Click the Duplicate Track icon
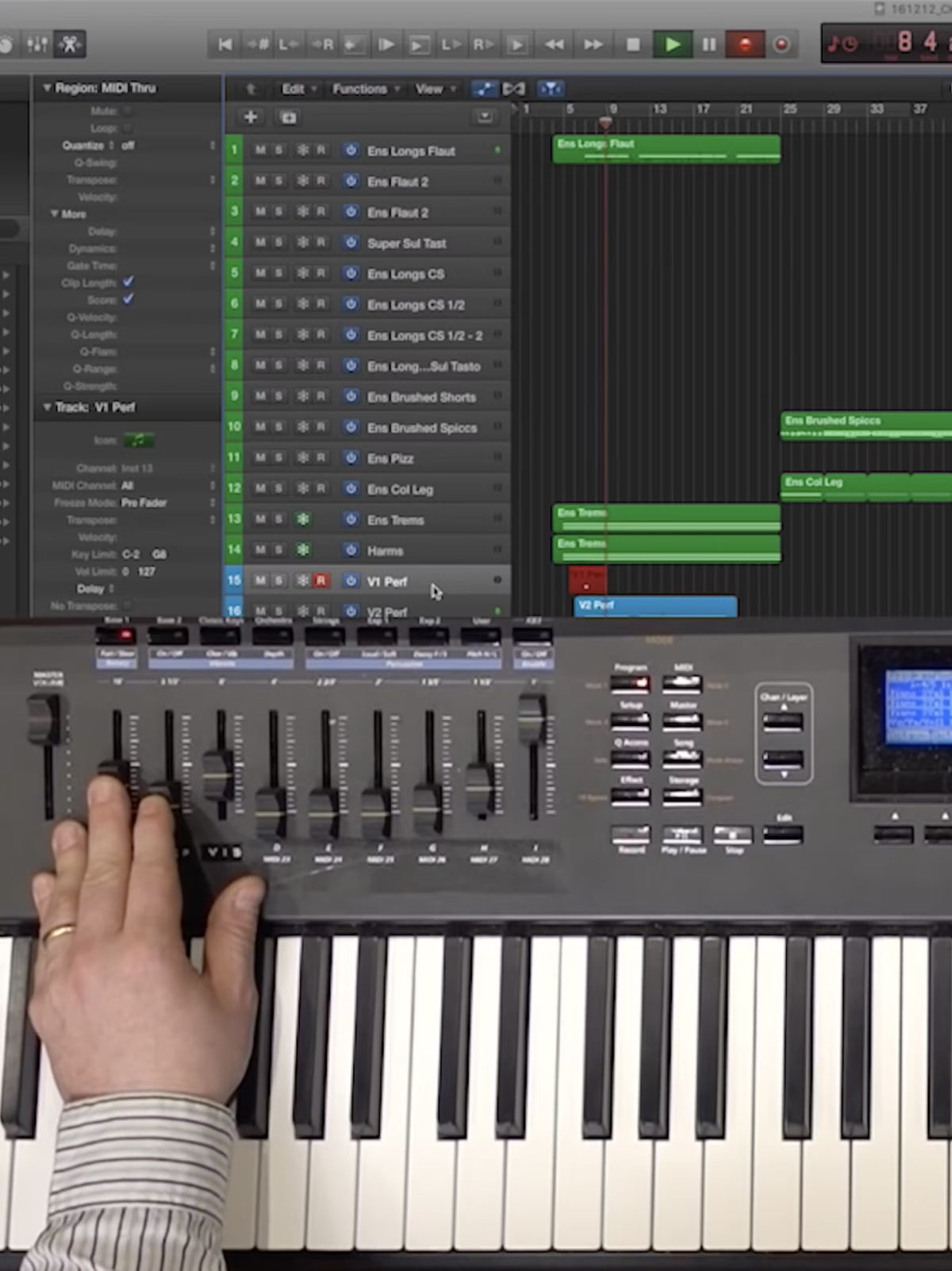952x1271 pixels. click(x=288, y=117)
